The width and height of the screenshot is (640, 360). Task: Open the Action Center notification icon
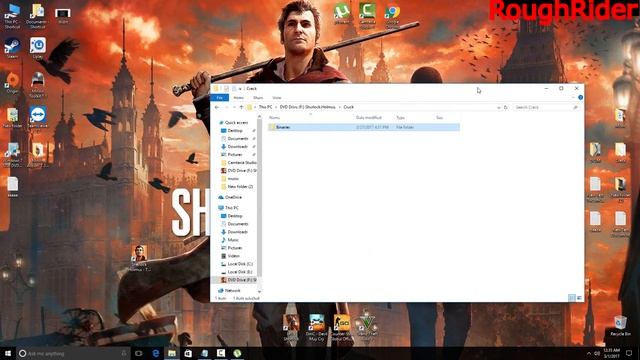click(x=629, y=353)
